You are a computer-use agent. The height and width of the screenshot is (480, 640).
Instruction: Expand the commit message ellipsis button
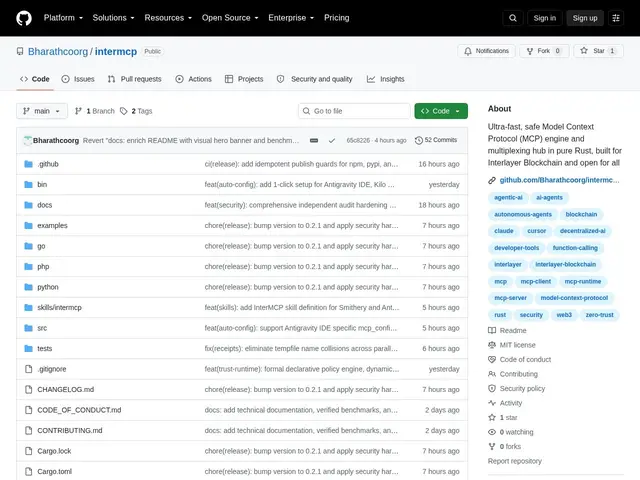(x=314, y=140)
